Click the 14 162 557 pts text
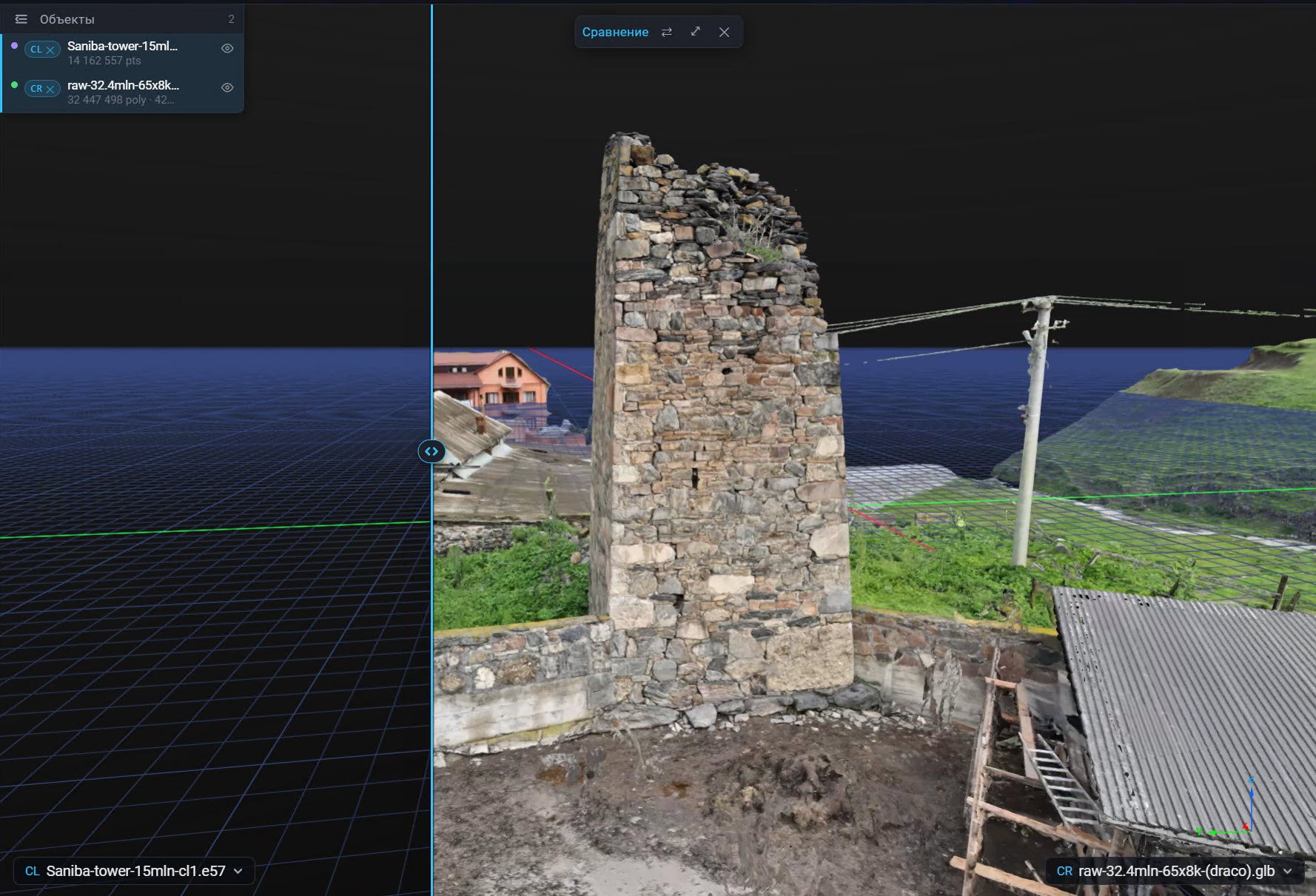This screenshot has height=896, width=1316. (104, 61)
